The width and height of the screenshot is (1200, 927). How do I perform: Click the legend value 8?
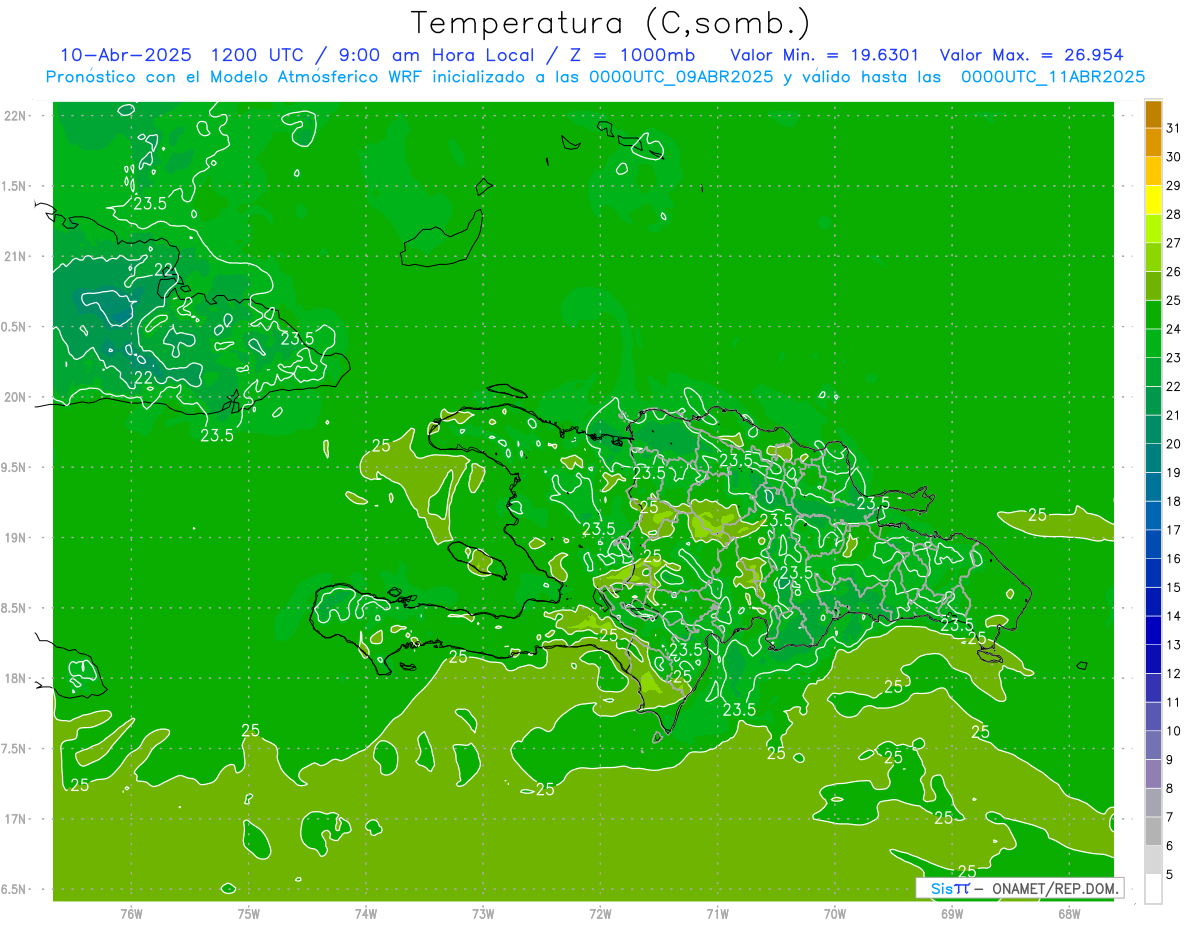tap(1170, 788)
